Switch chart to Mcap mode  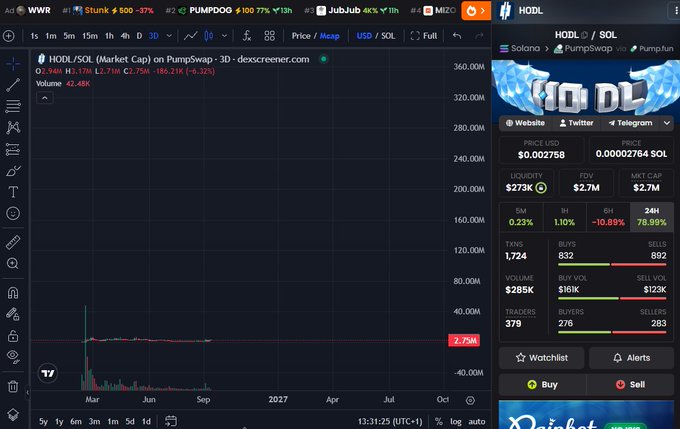coord(330,36)
